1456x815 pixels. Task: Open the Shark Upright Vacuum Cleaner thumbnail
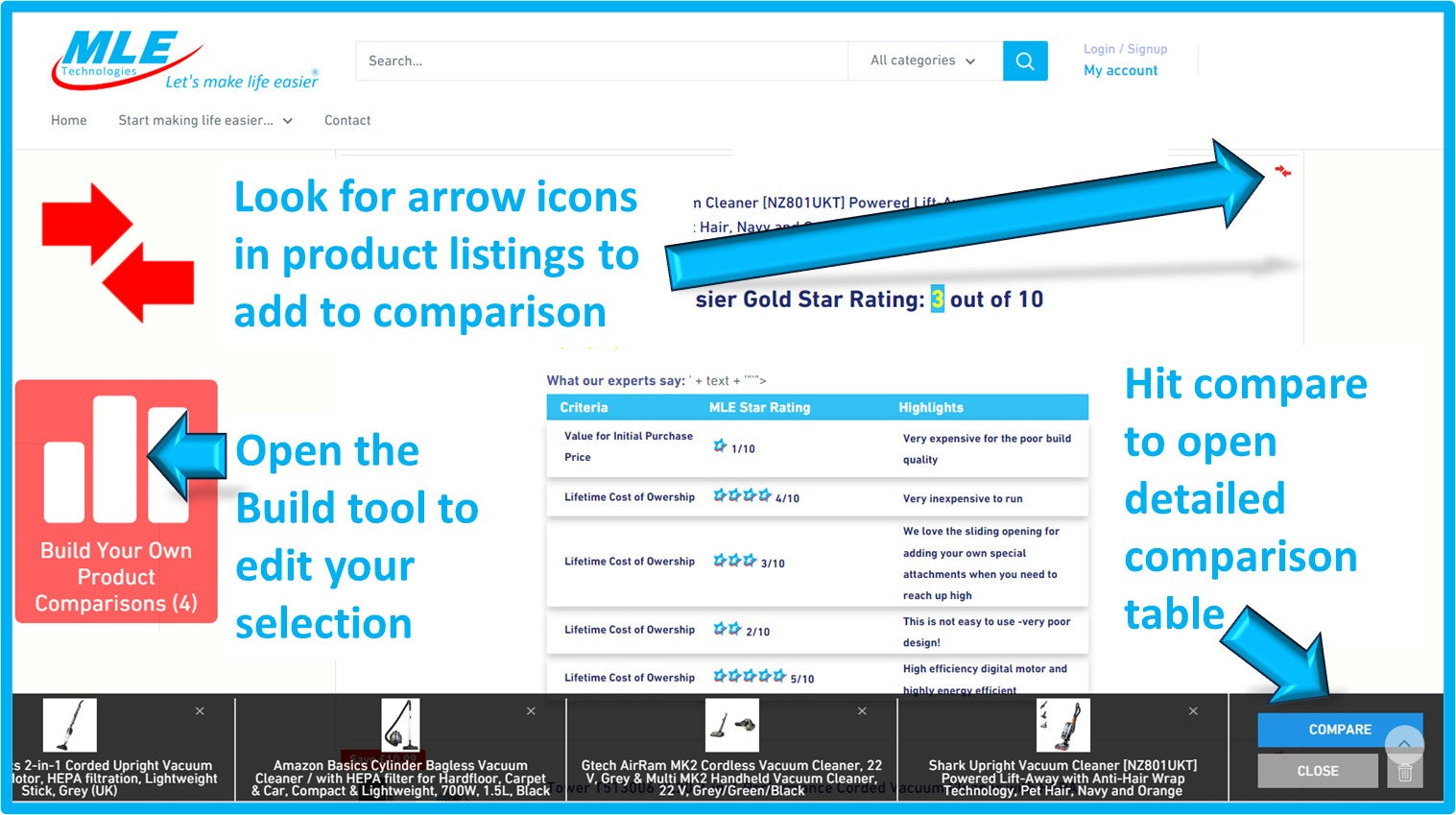1062,725
